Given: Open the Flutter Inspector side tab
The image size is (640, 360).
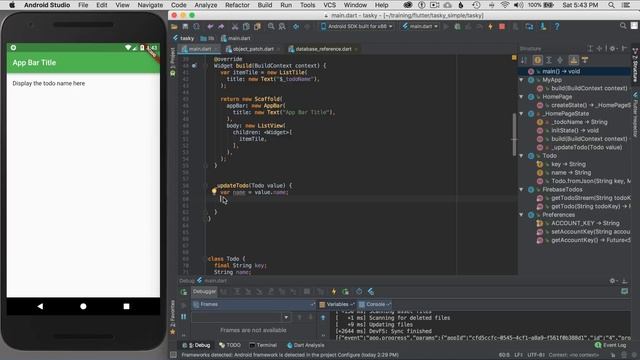Looking at the screenshot, I should (636, 115).
